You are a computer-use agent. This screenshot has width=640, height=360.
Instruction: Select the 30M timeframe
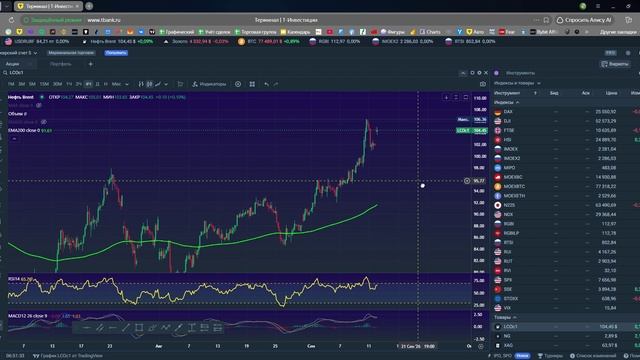click(57, 84)
